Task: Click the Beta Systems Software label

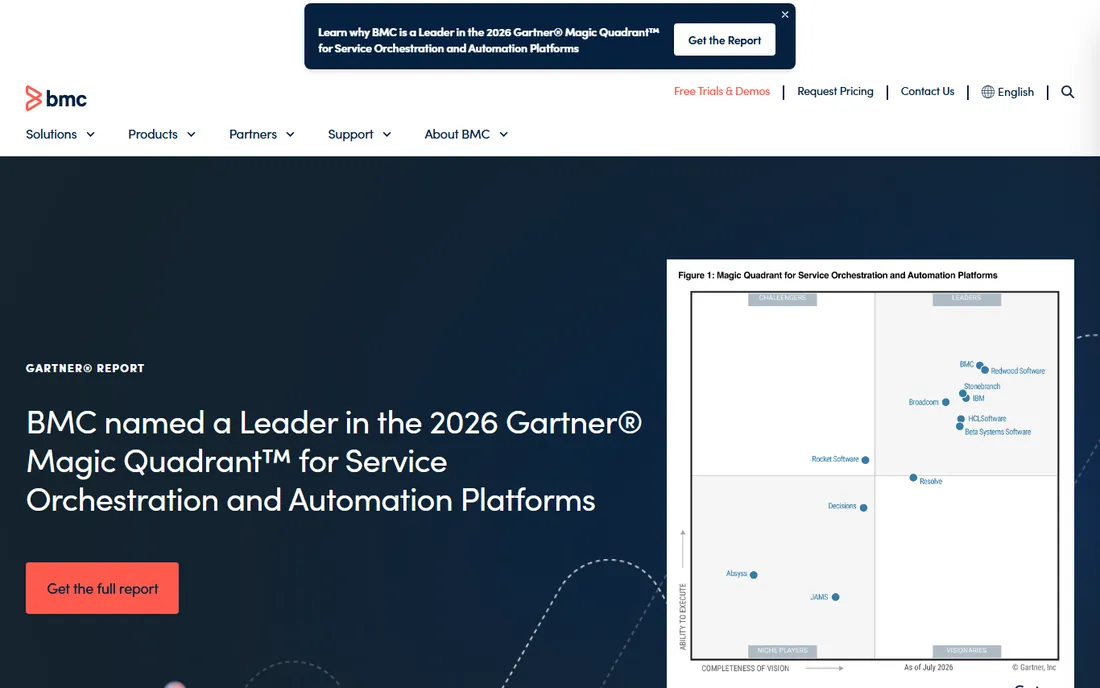Action: pos(998,432)
